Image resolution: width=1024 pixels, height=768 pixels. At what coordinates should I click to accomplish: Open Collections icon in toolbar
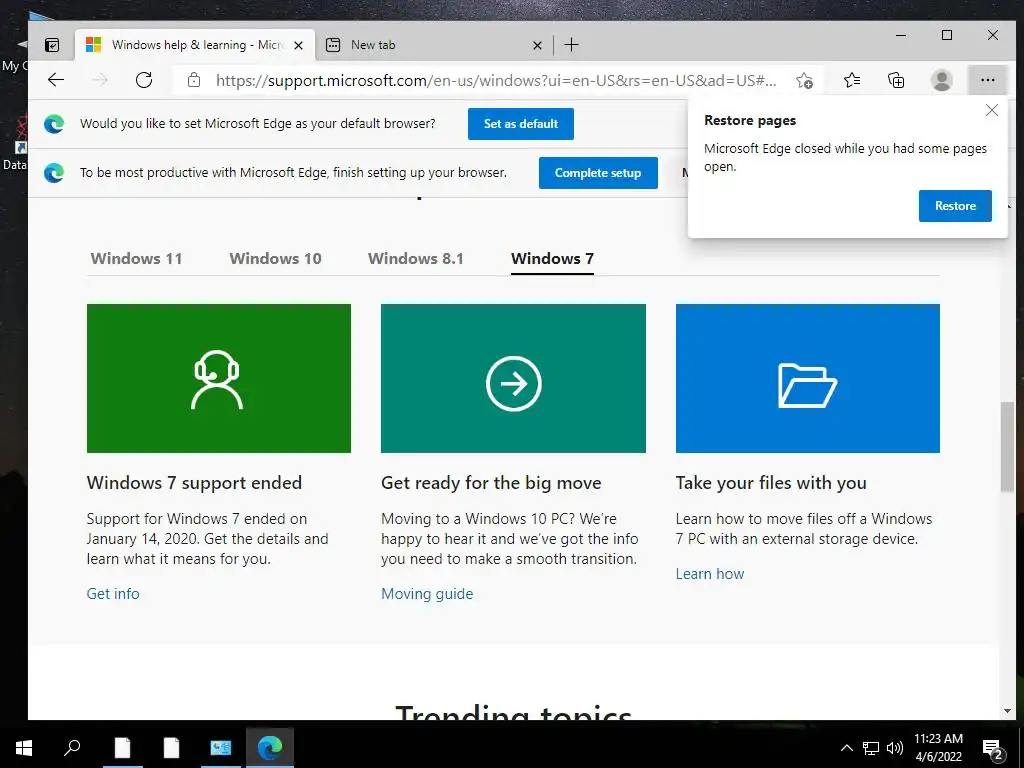click(896, 80)
